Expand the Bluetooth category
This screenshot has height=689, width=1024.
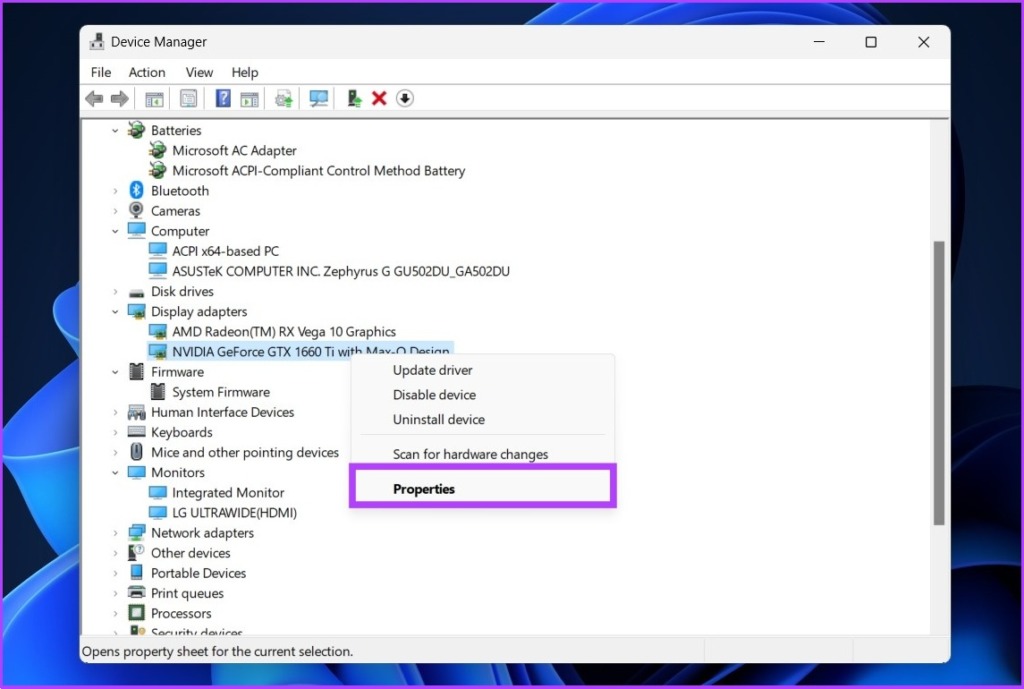click(115, 191)
